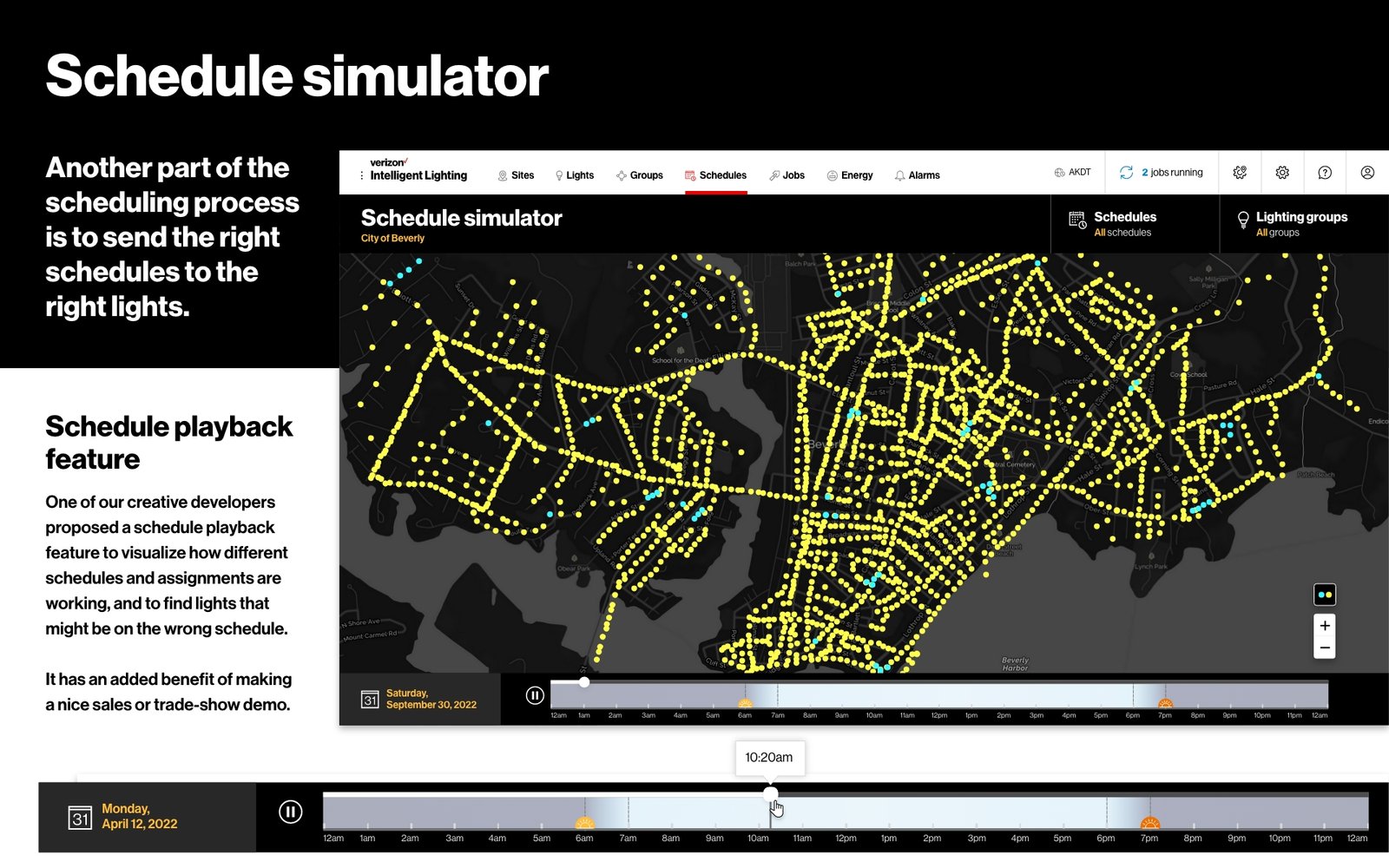Open the Sites navigation item
Screen dimensions: 1389x868
516,175
